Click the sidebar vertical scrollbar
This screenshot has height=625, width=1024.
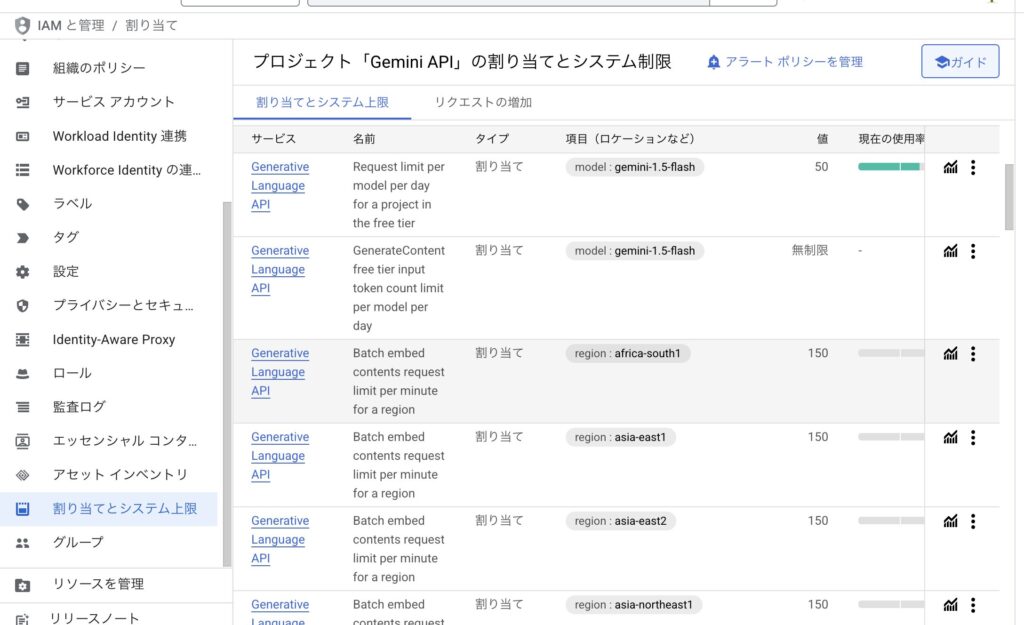[x=227, y=384]
